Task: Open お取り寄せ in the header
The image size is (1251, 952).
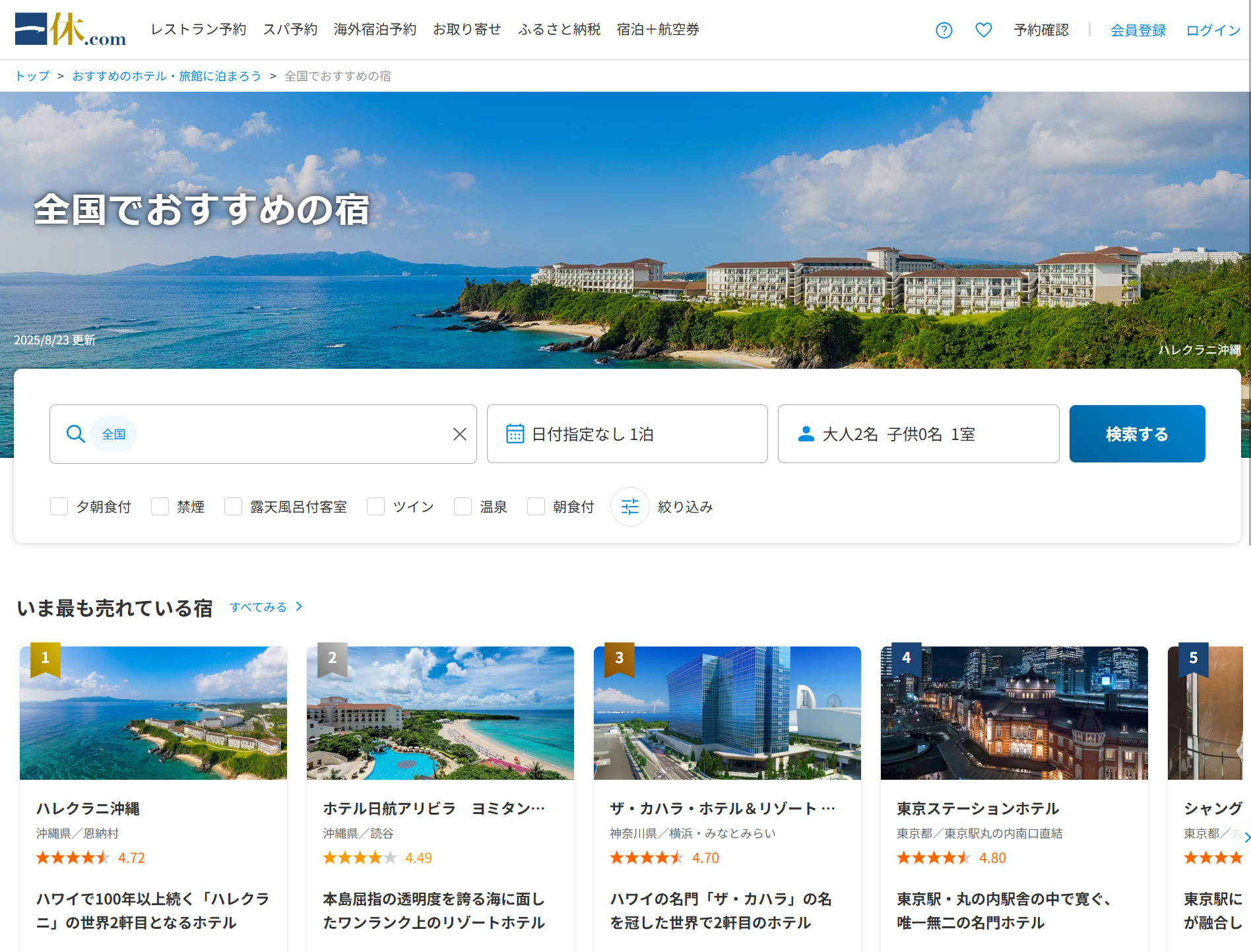Action: pyautogui.click(x=467, y=30)
